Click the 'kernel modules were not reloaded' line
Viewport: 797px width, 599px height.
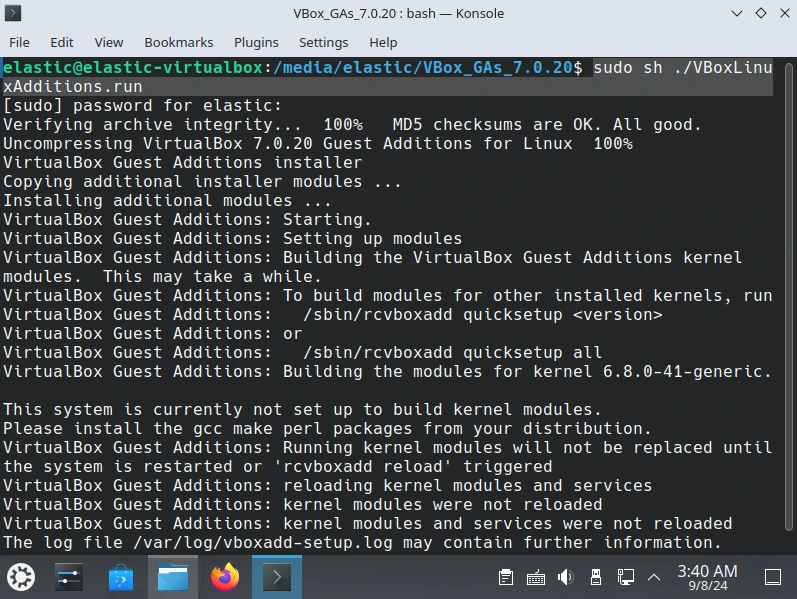coord(302,504)
